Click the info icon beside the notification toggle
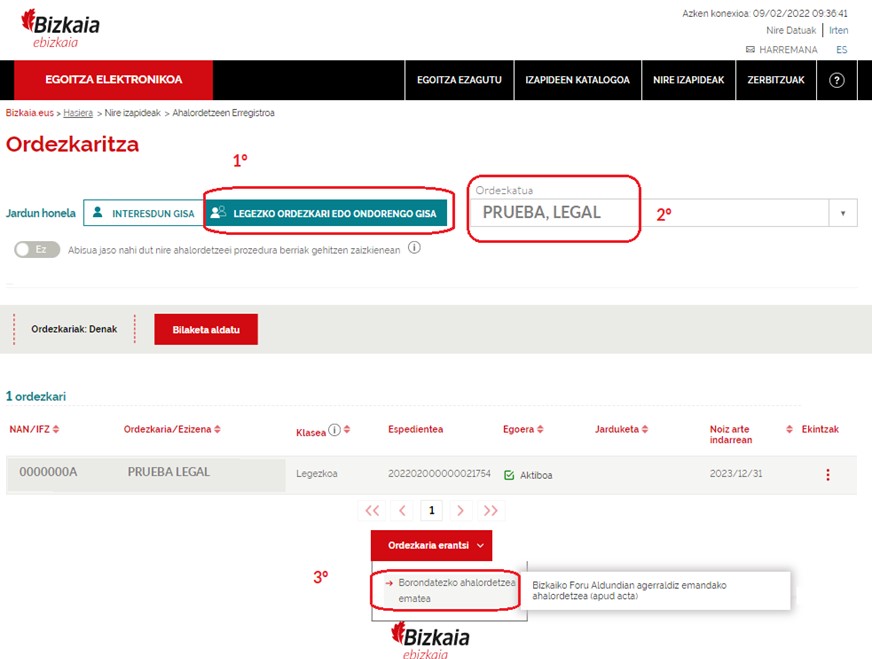The width and height of the screenshot is (872, 659). pos(414,248)
